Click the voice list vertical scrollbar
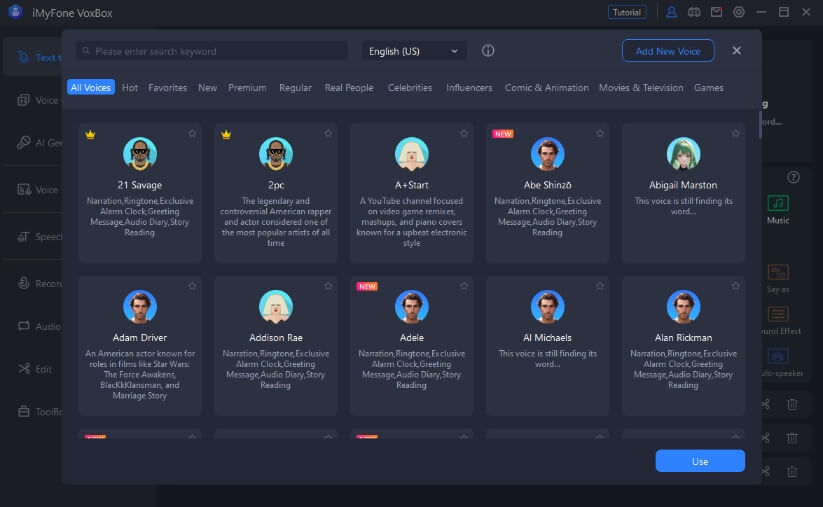 pos(759,124)
